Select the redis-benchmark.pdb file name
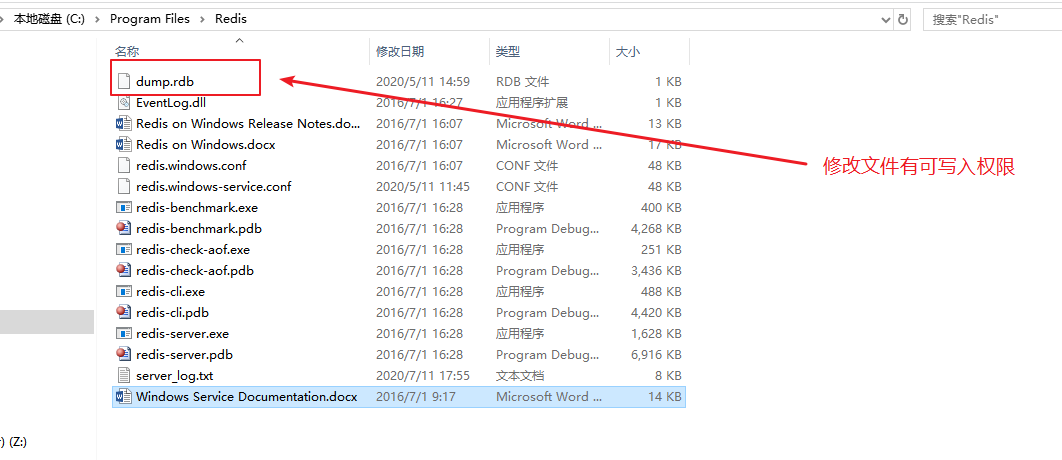The image size is (1062, 460). (x=198, y=229)
